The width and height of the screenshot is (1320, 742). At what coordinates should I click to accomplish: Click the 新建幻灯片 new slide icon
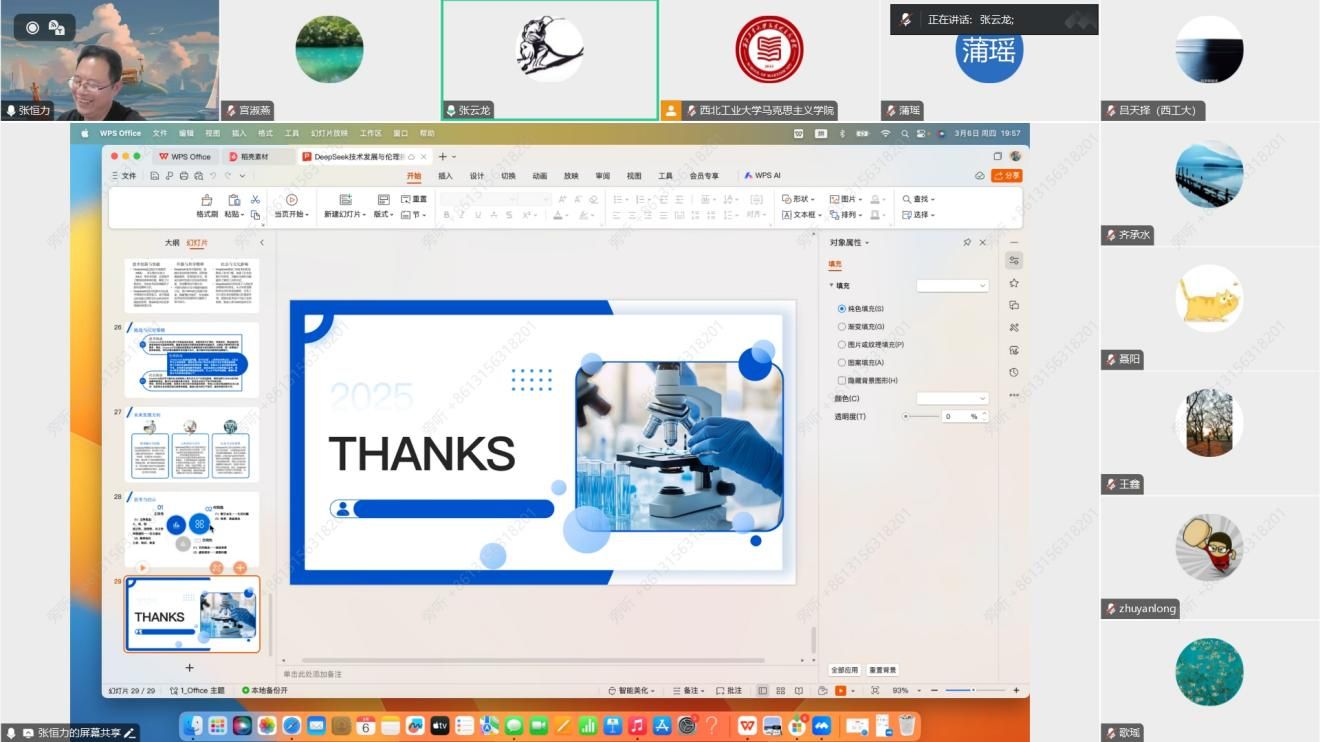(x=345, y=200)
